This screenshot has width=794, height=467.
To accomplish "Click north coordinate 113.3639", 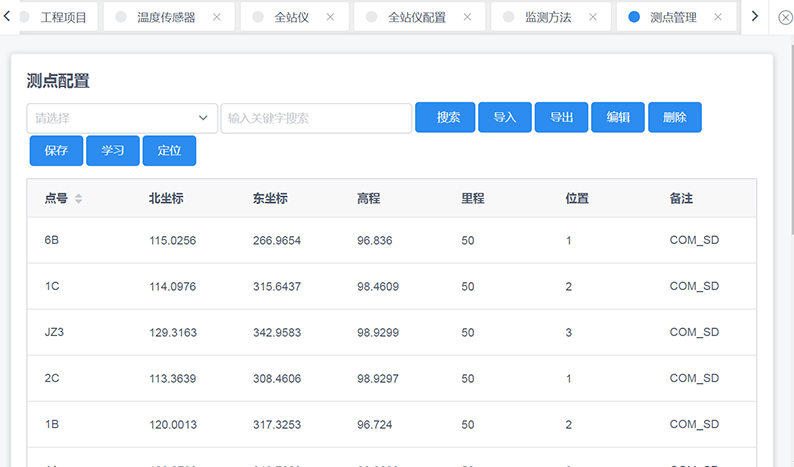I will point(173,379).
